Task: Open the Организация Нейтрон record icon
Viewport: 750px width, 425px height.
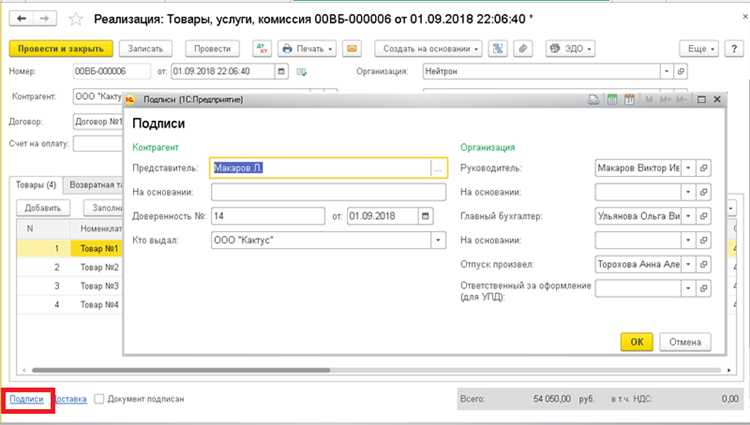Action: (x=681, y=72)
